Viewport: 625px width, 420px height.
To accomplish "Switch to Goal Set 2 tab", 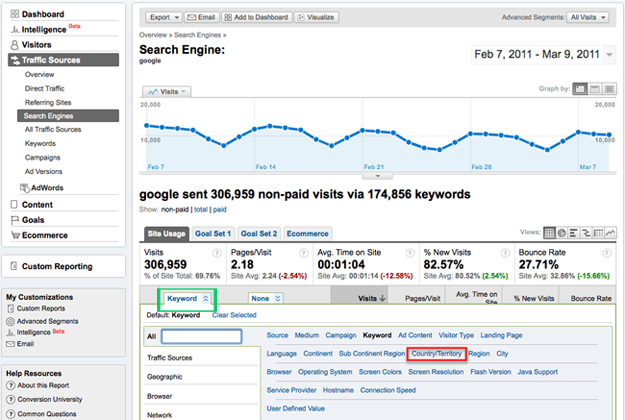I will pos(259,234).
